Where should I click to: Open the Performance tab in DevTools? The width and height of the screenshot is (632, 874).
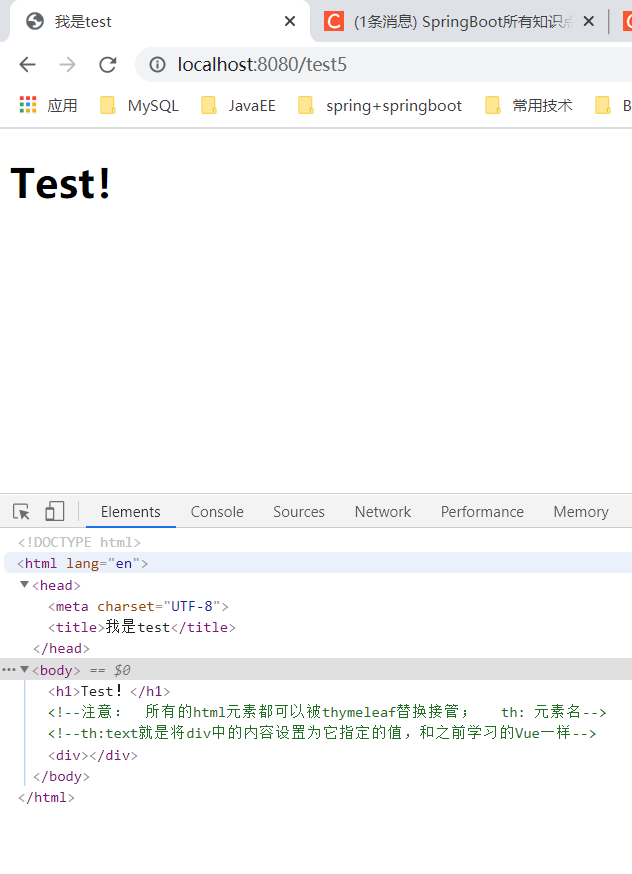pyautogui.click(x=482, y=512)
